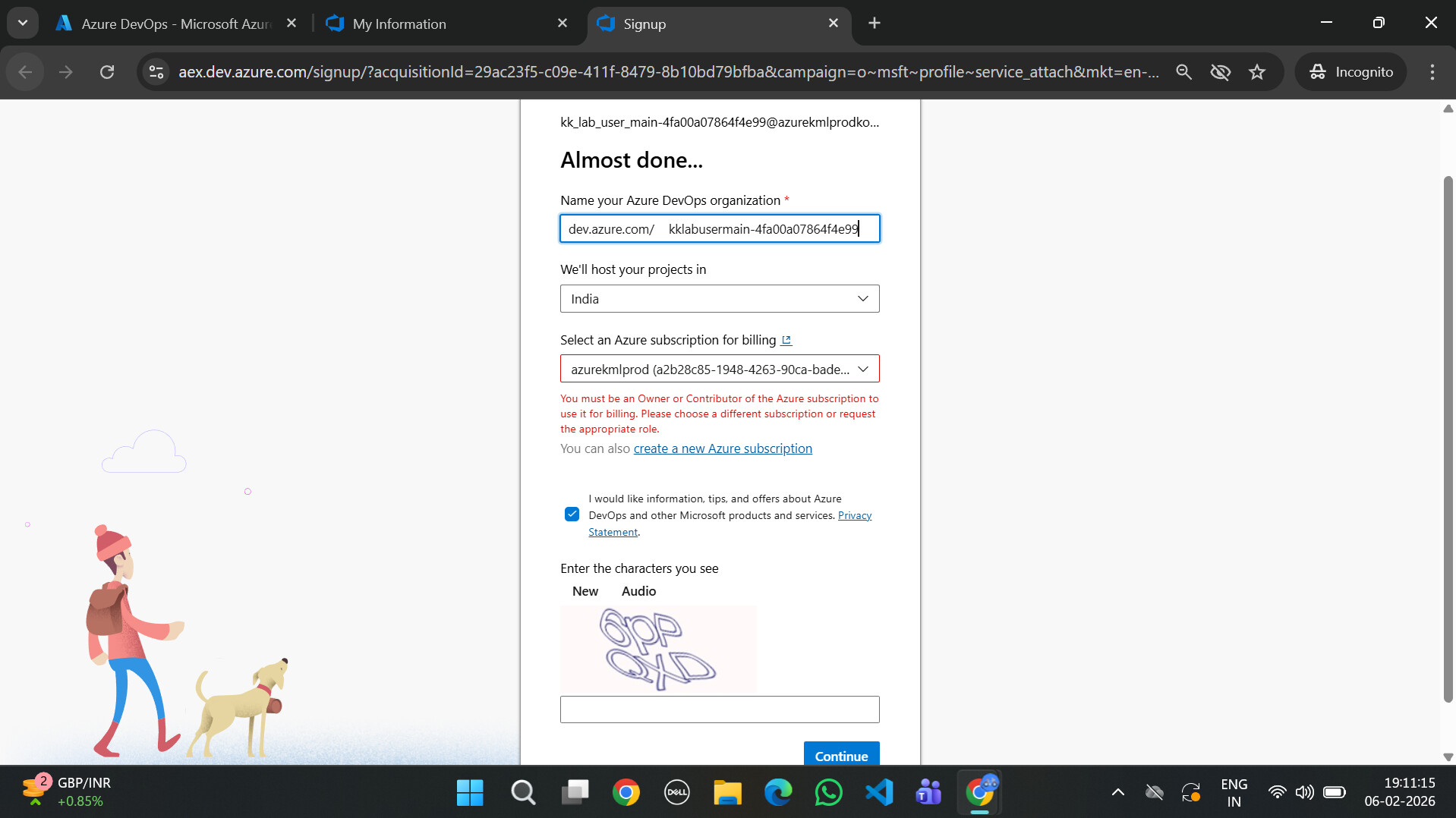Go forward to the next page

coord(66,72)
